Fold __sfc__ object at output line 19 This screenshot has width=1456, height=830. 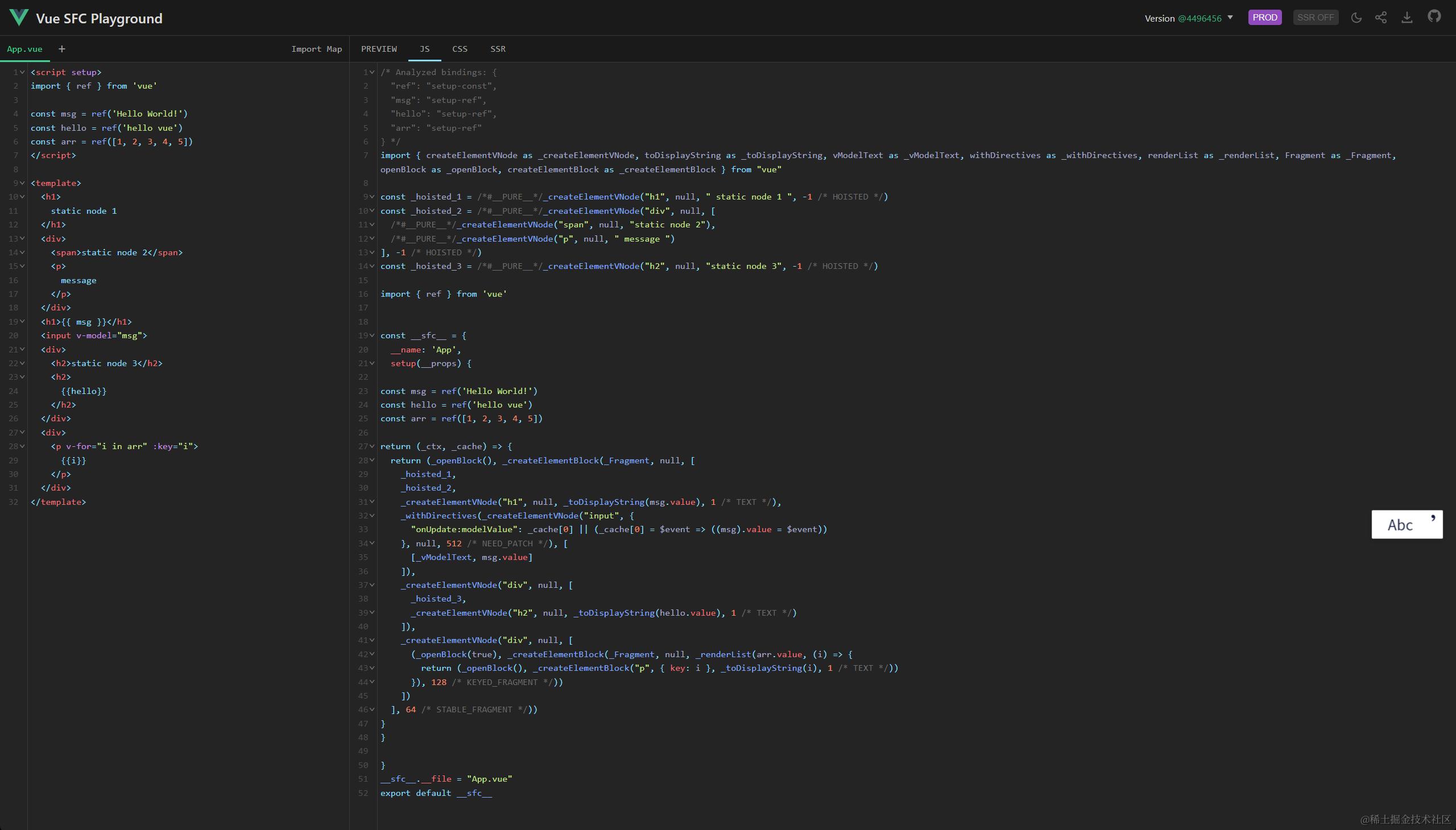tap(372, 336)
